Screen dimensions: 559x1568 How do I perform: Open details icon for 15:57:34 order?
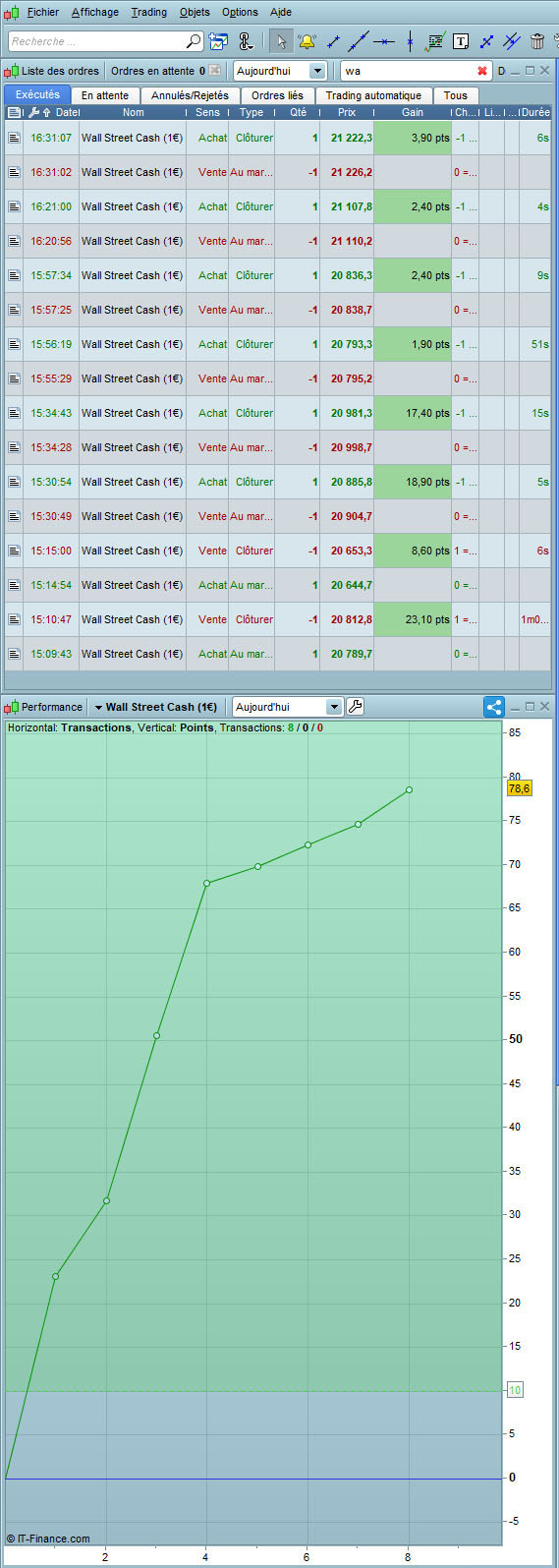[x=14, y=275]
